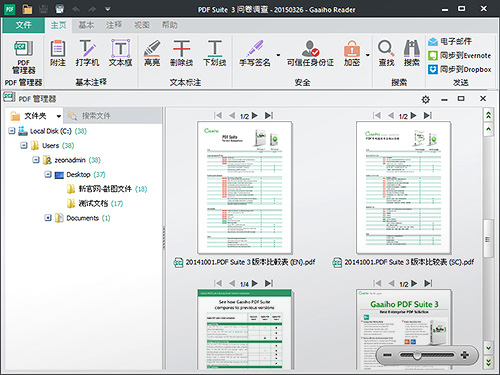
Task: Go to last page of (EN).pdf thumbnail
Action: point(269,116)
